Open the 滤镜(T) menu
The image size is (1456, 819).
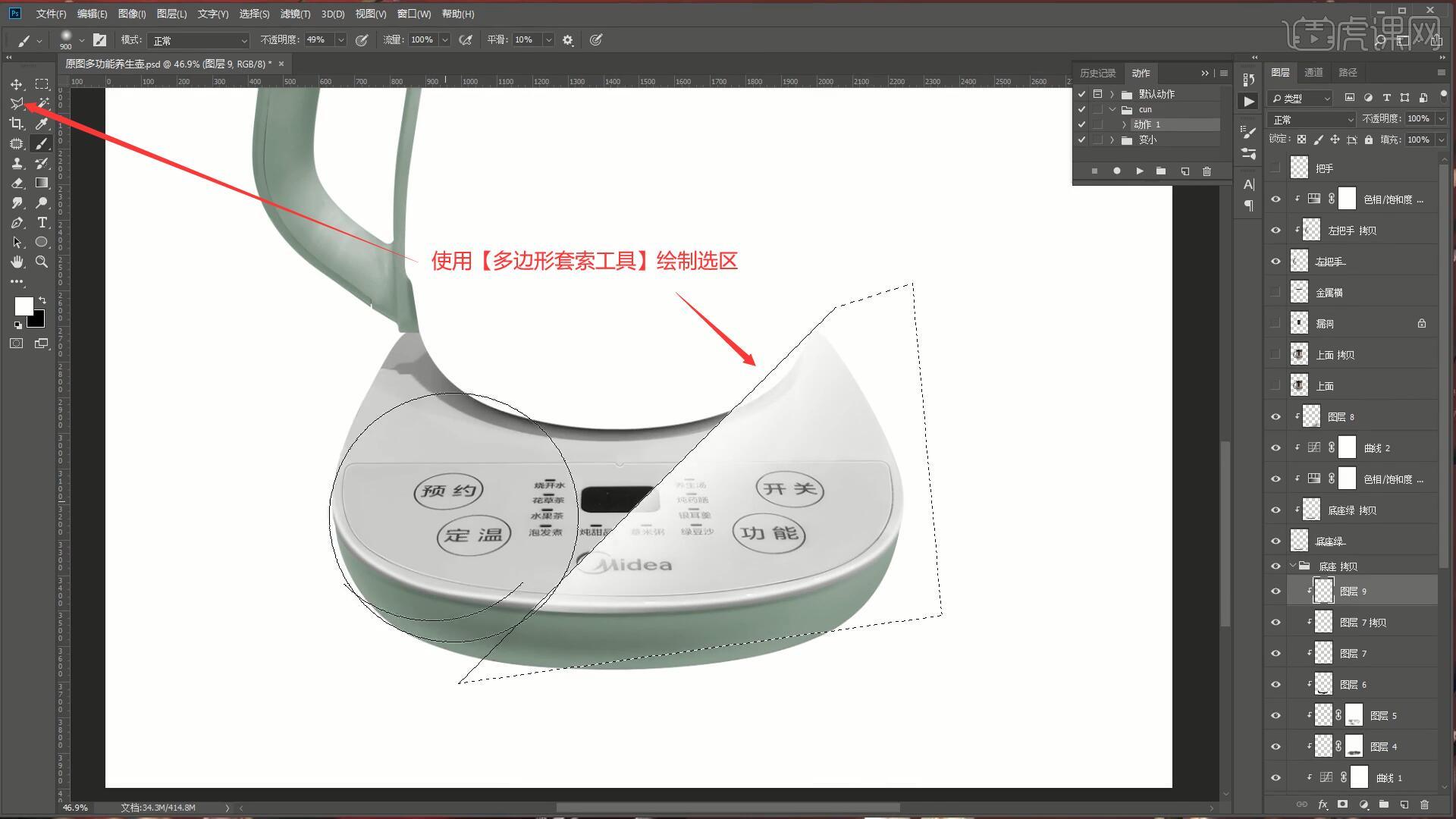point(294,14)
